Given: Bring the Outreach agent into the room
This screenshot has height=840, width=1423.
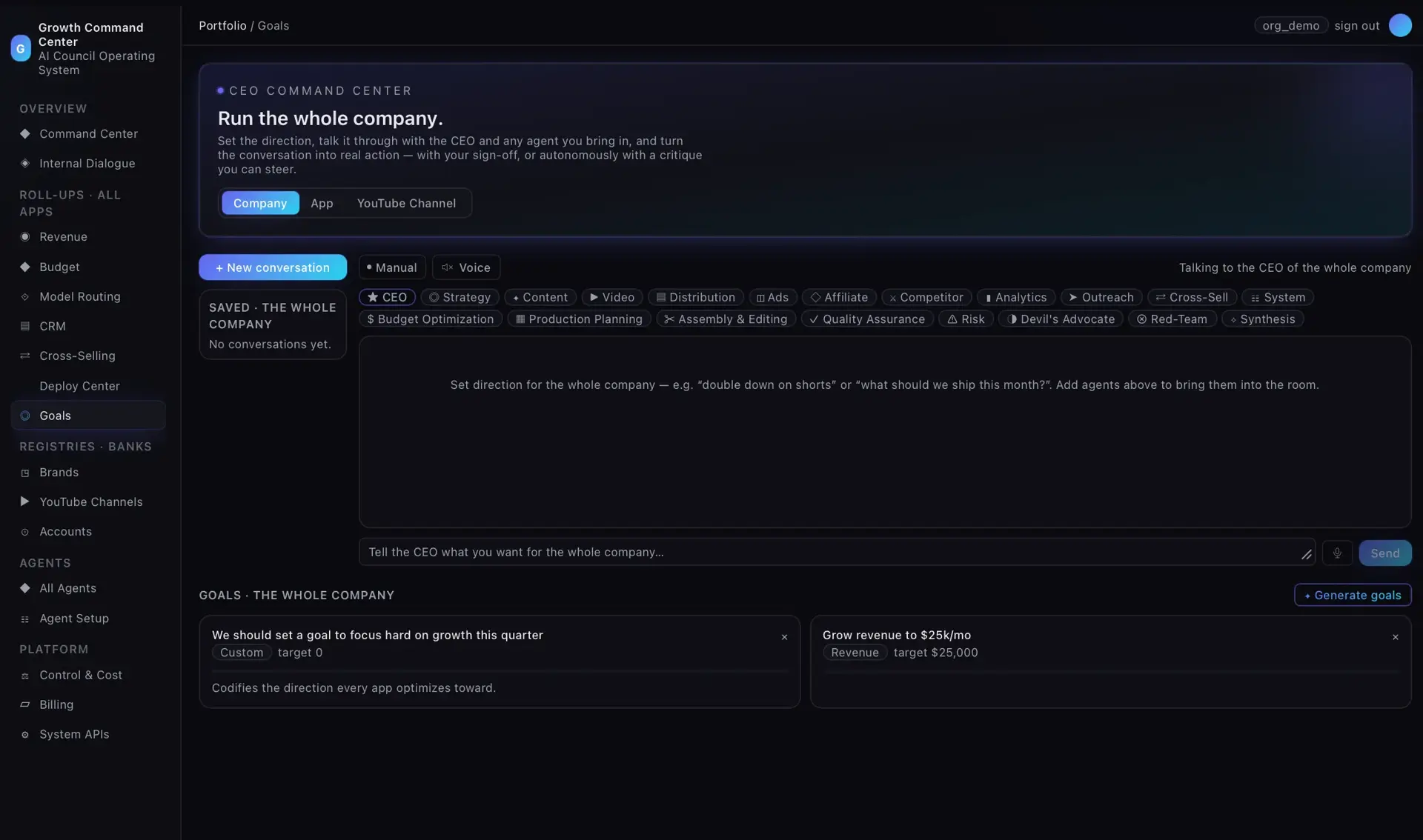Looking at the screenshot, I should 1101,297.
